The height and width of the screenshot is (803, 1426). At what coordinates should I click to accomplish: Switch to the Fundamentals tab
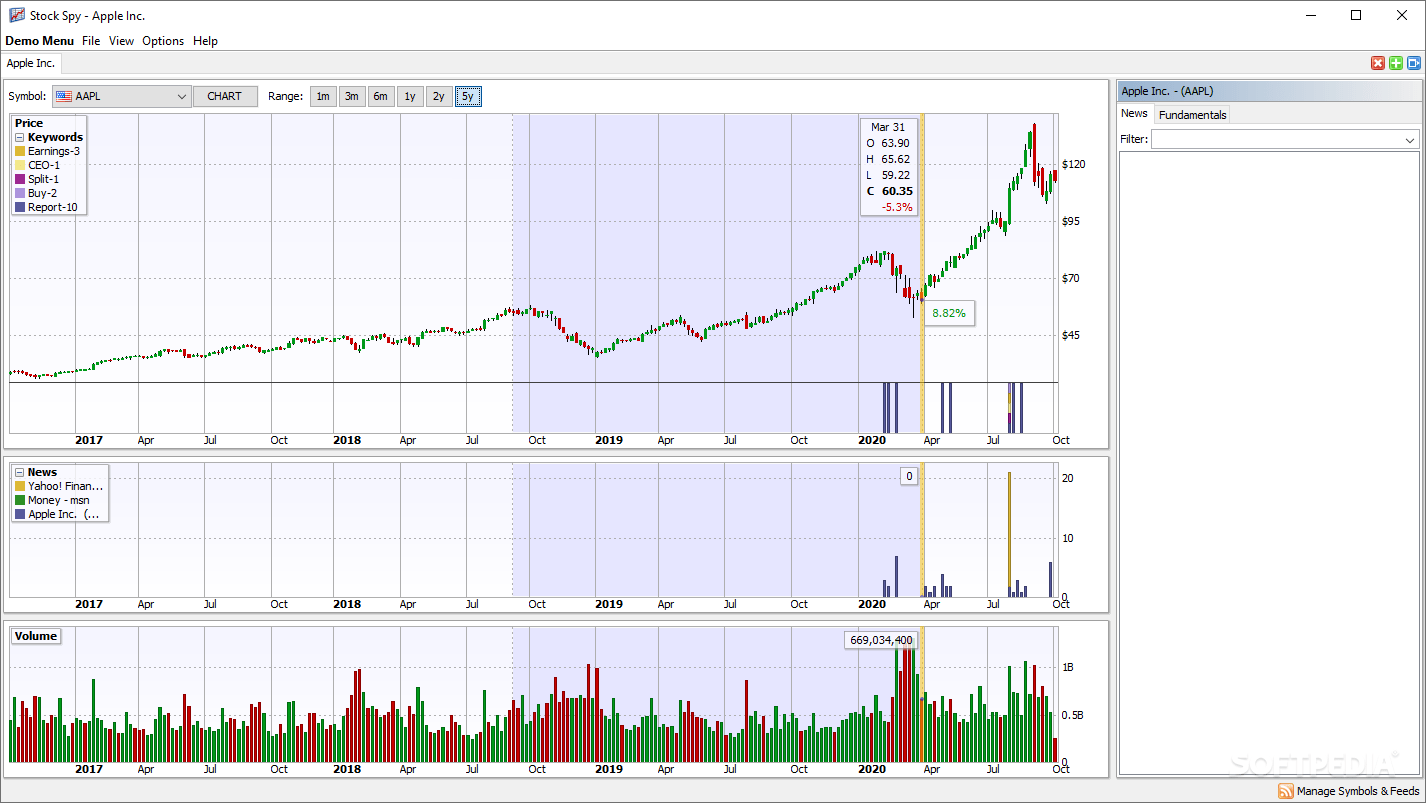tap(1192, 114)
